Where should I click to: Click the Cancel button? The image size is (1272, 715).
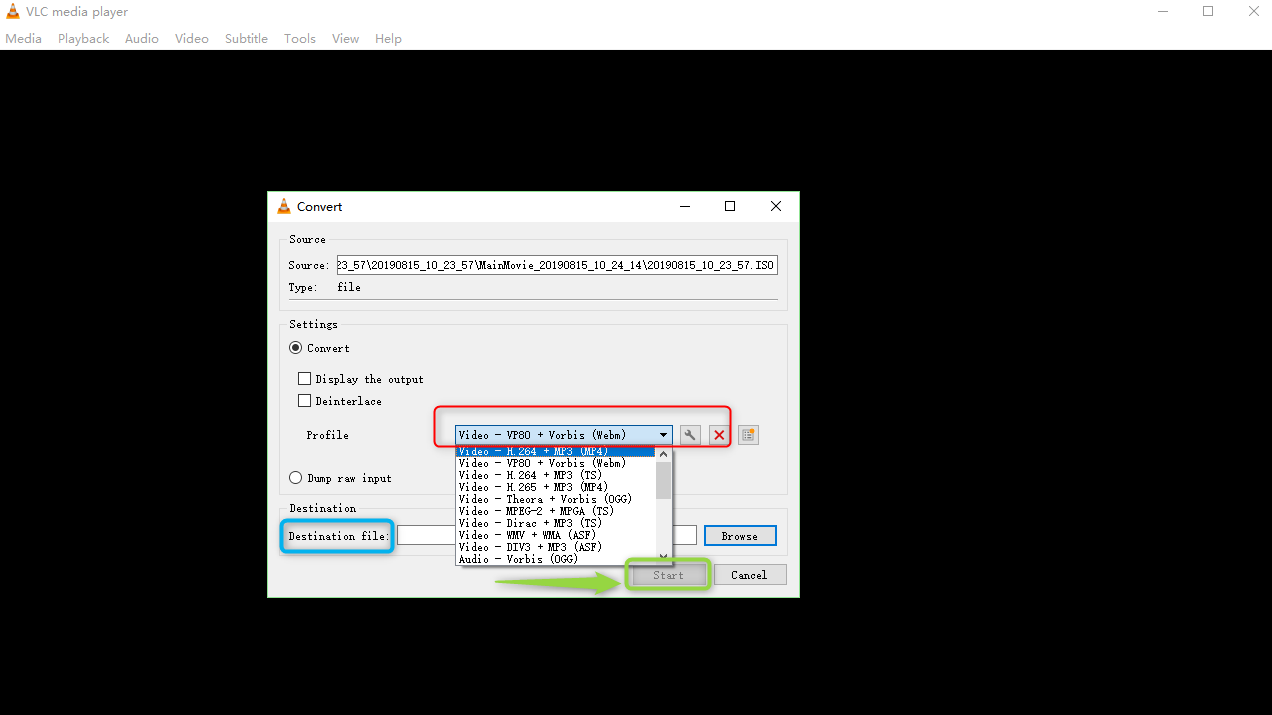click(749, 575)
